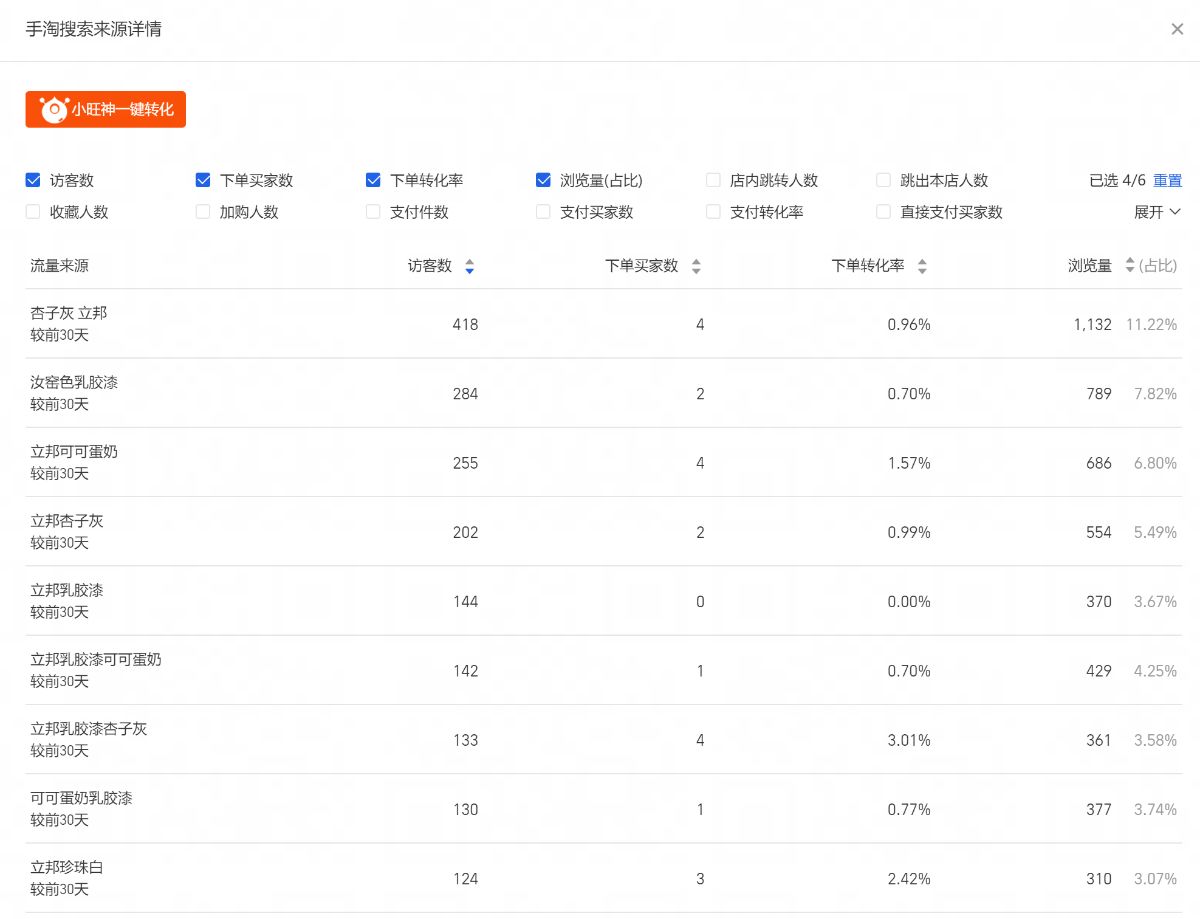
Task: Click the 重置 link to reset selections
Action: [x=1167, y=181]
